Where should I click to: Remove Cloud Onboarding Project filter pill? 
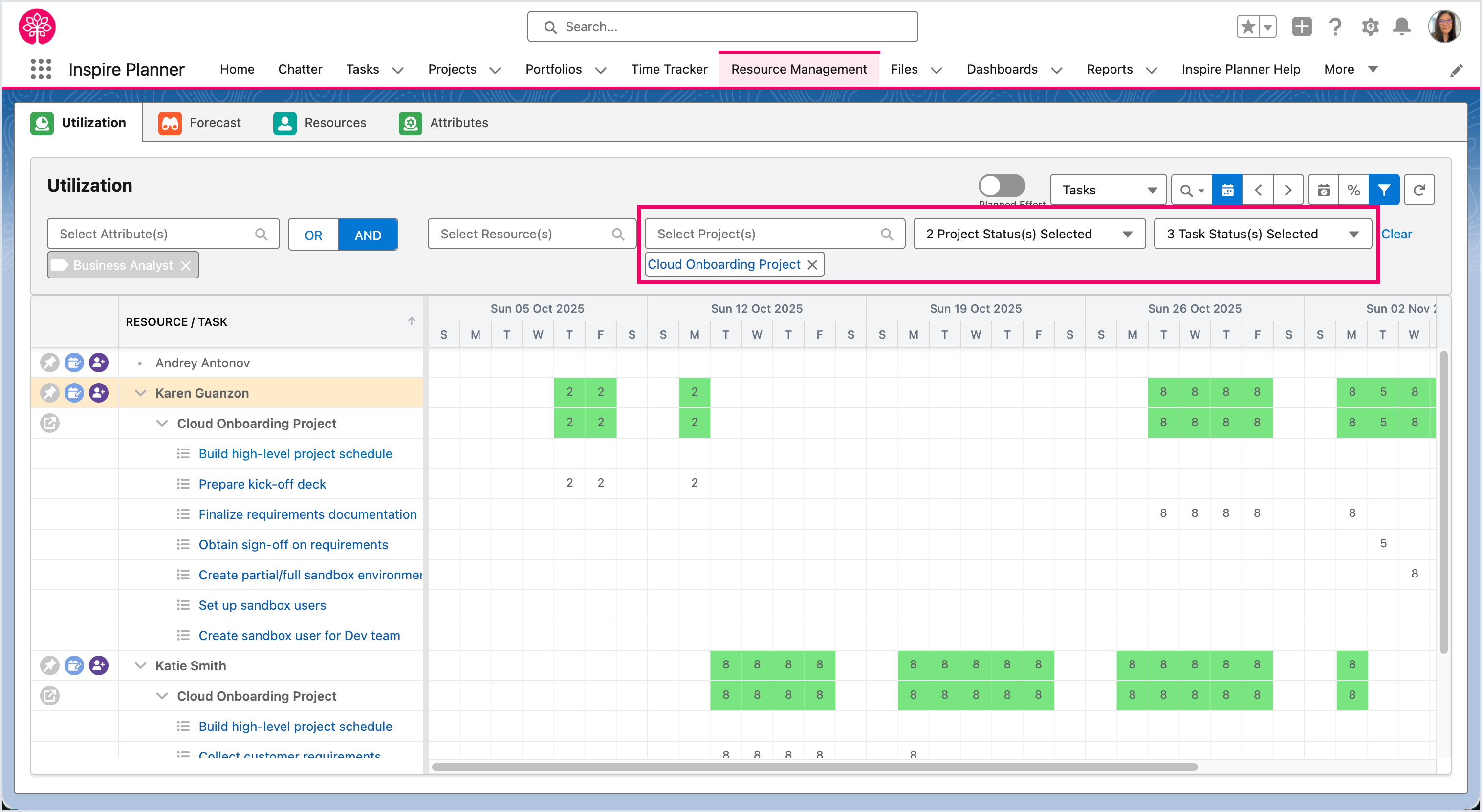pyautogui.click(x=812, y=264)
